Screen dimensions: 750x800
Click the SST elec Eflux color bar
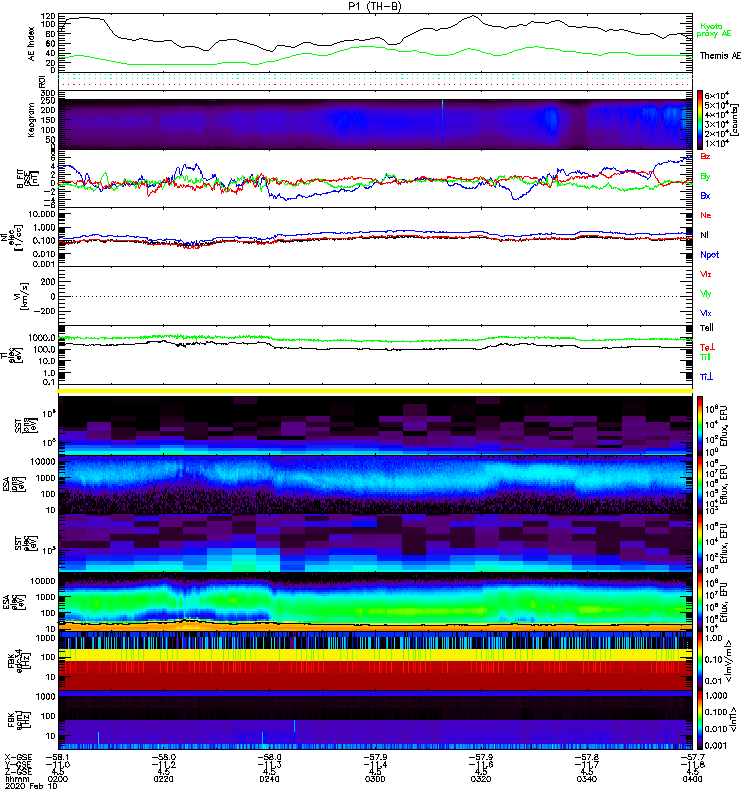tap(700, 543)
